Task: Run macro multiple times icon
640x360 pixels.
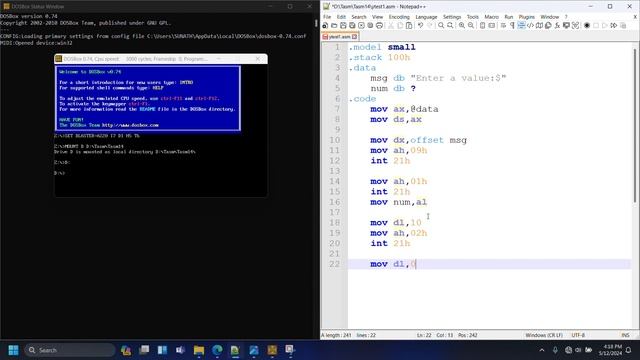Action: [614, 25]
